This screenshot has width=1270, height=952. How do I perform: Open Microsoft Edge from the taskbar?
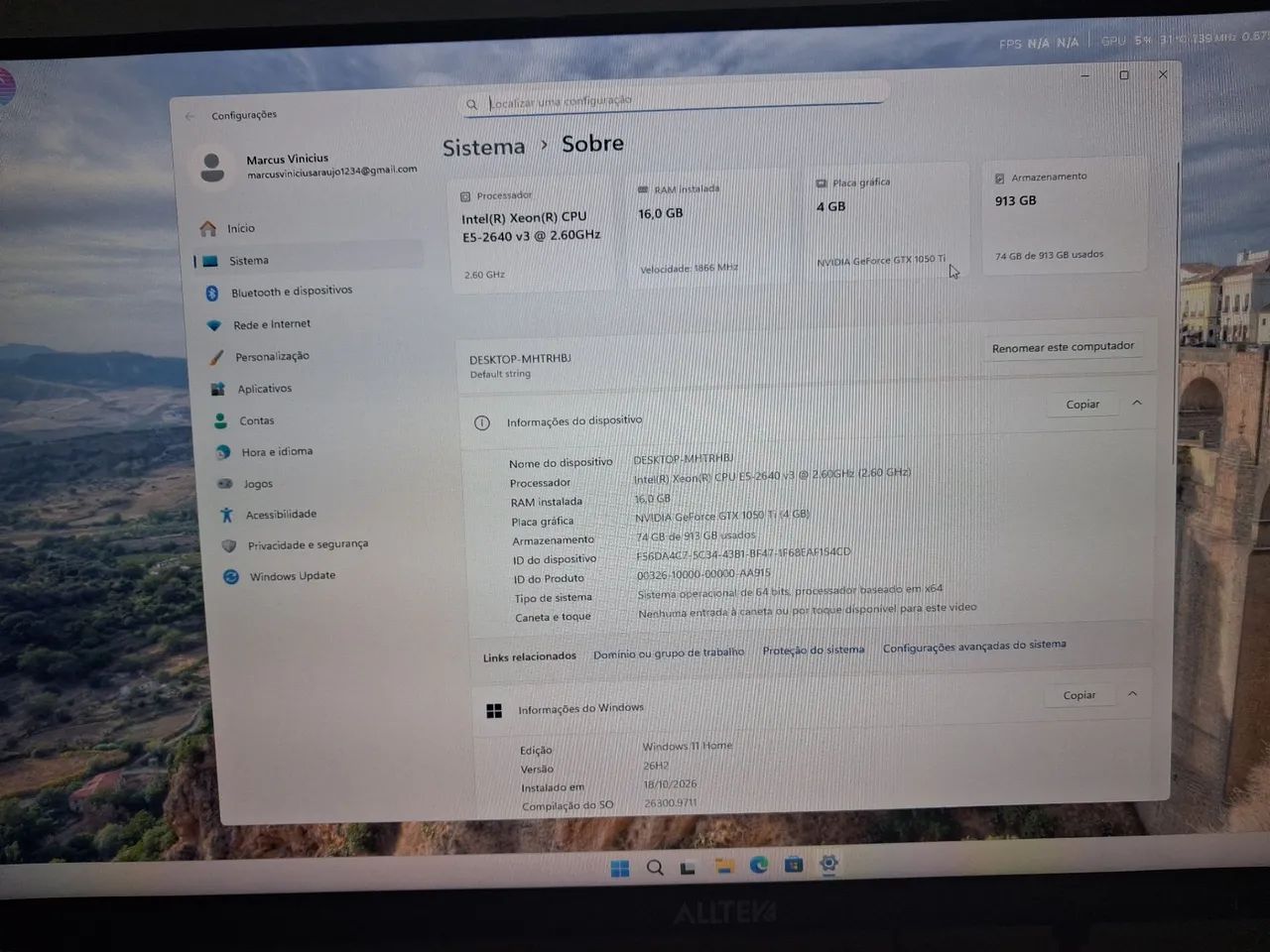(x=759, y=866)
